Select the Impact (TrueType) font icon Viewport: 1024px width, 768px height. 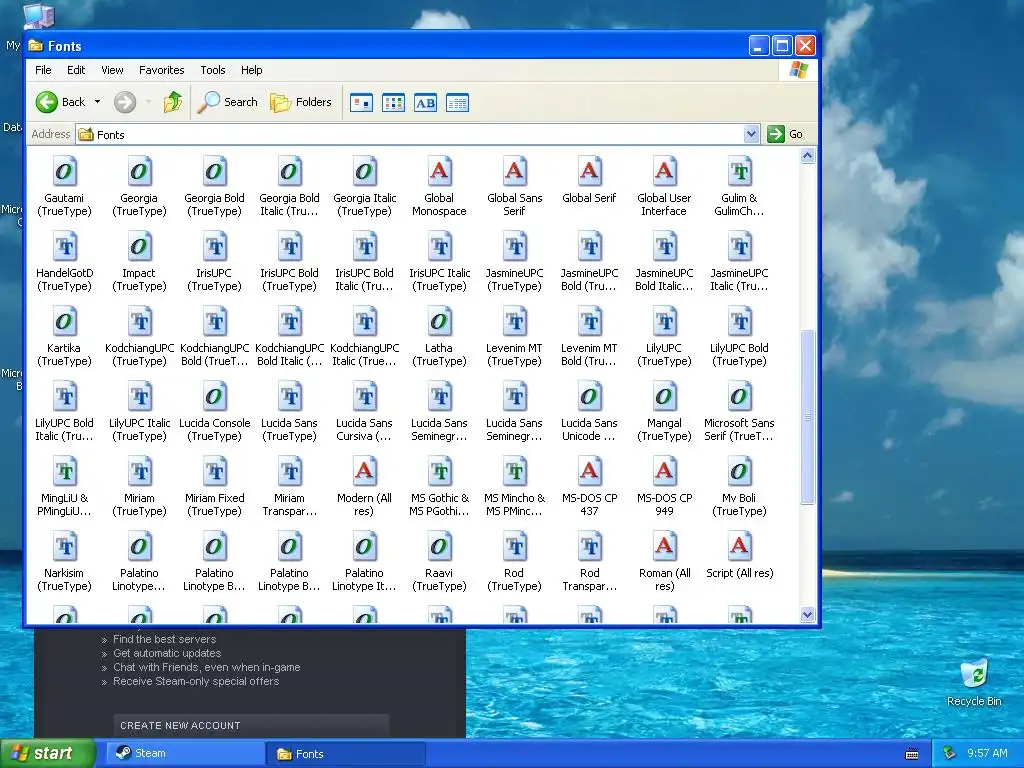click(139, 246)
